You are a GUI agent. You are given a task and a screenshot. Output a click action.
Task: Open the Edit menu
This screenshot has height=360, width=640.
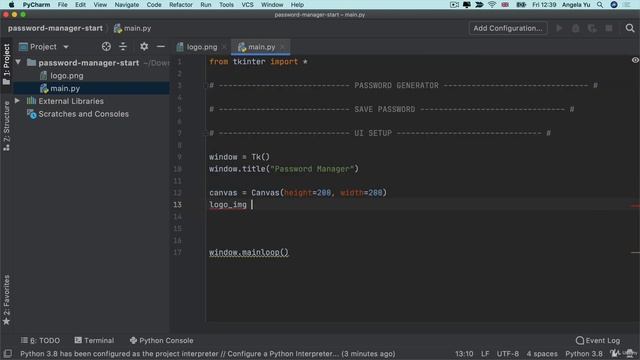click(x=80, y=5)
